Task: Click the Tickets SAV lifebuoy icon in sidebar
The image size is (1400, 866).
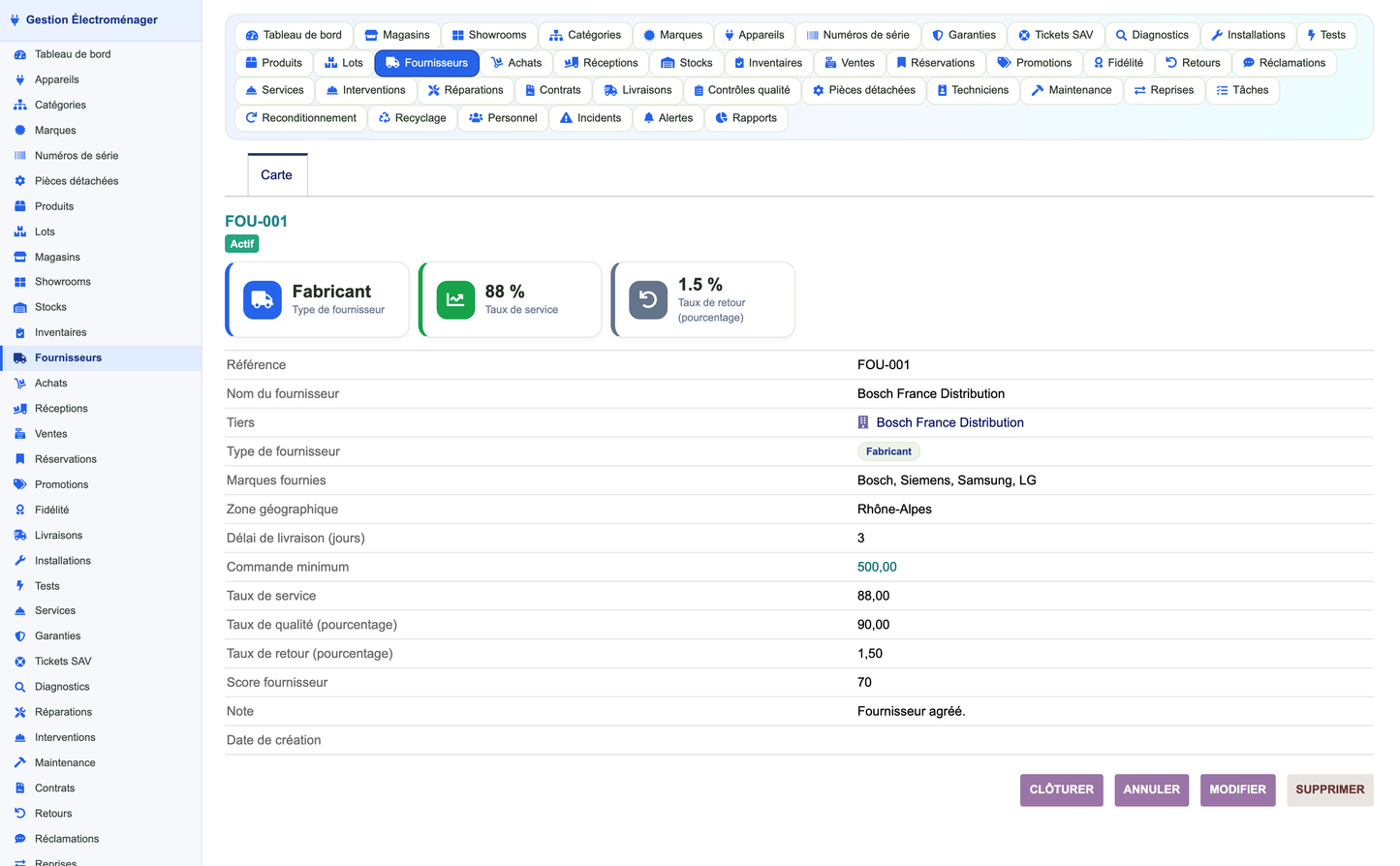Action: tap(20, 662)
